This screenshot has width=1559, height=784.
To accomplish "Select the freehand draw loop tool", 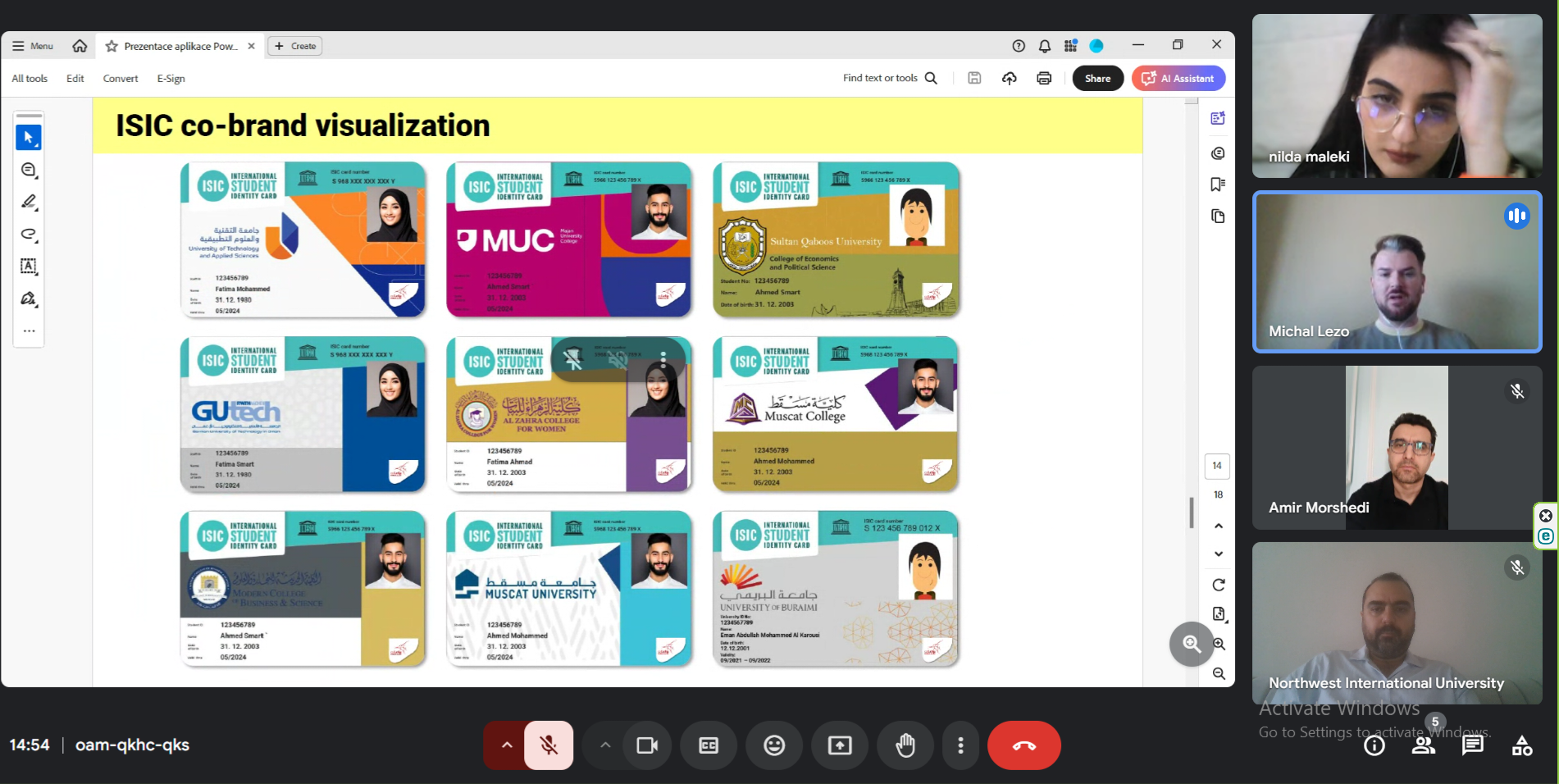I will (29, 235).
